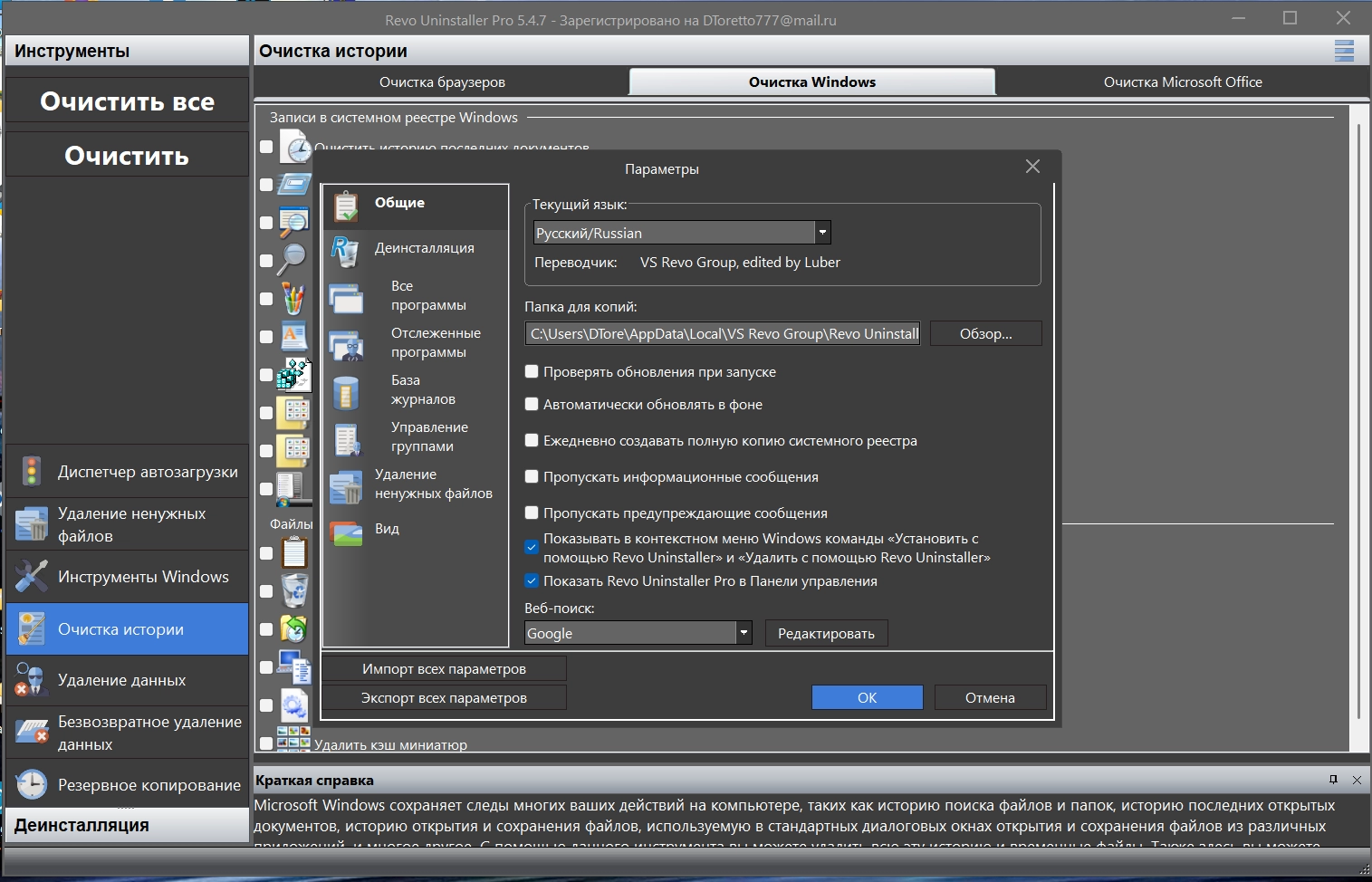Screen dimensions: 1372x882
Task: Click Редактировать next to web search
Action: point(826,633)
